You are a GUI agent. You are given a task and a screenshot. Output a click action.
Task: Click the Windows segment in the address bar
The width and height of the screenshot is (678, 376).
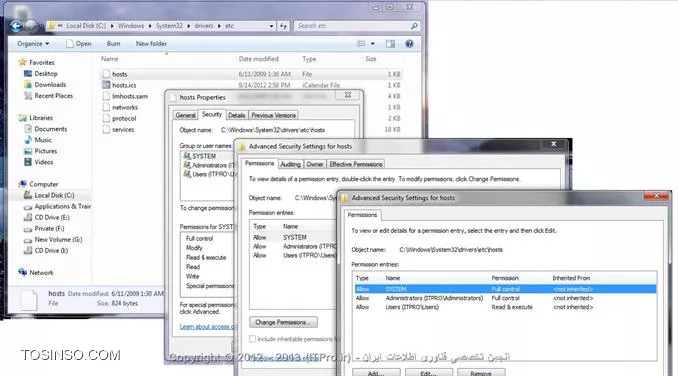(x=131, y=26)
